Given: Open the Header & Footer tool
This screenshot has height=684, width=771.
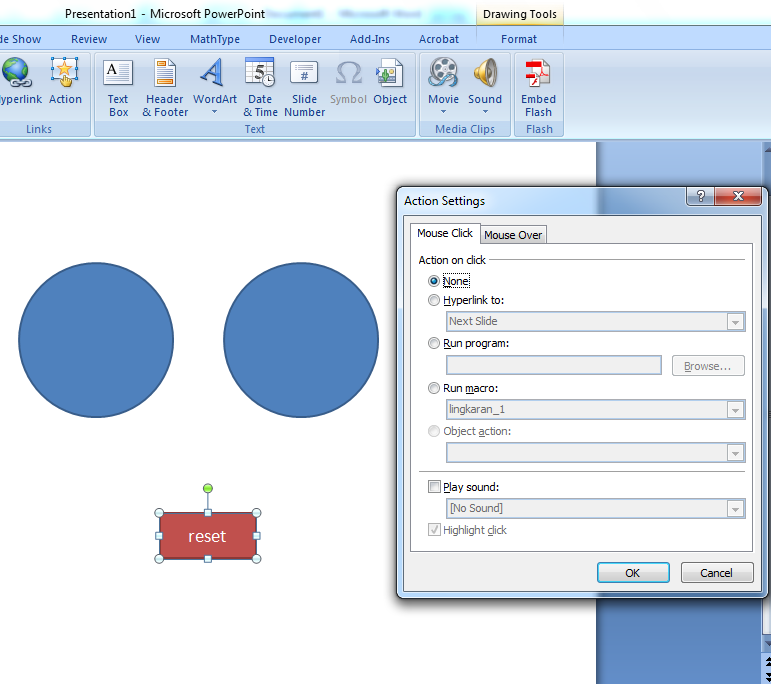Looking at the screenshot, I should pyautogui.click(x=165, y=87).
